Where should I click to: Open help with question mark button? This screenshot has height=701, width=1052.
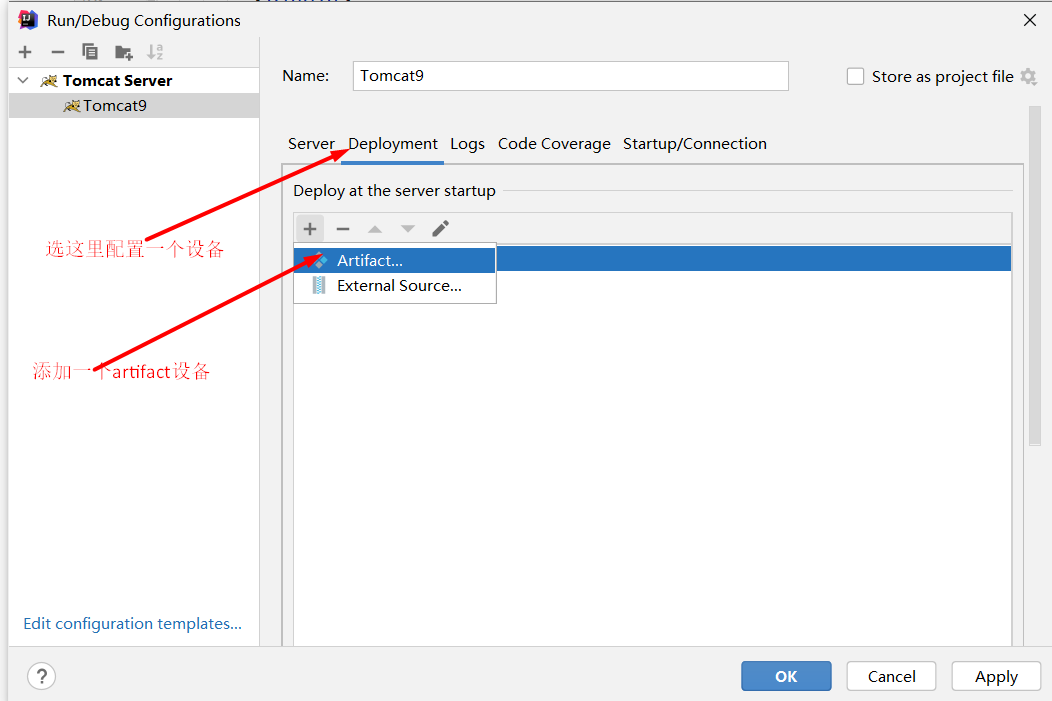(x=42, y=676)
